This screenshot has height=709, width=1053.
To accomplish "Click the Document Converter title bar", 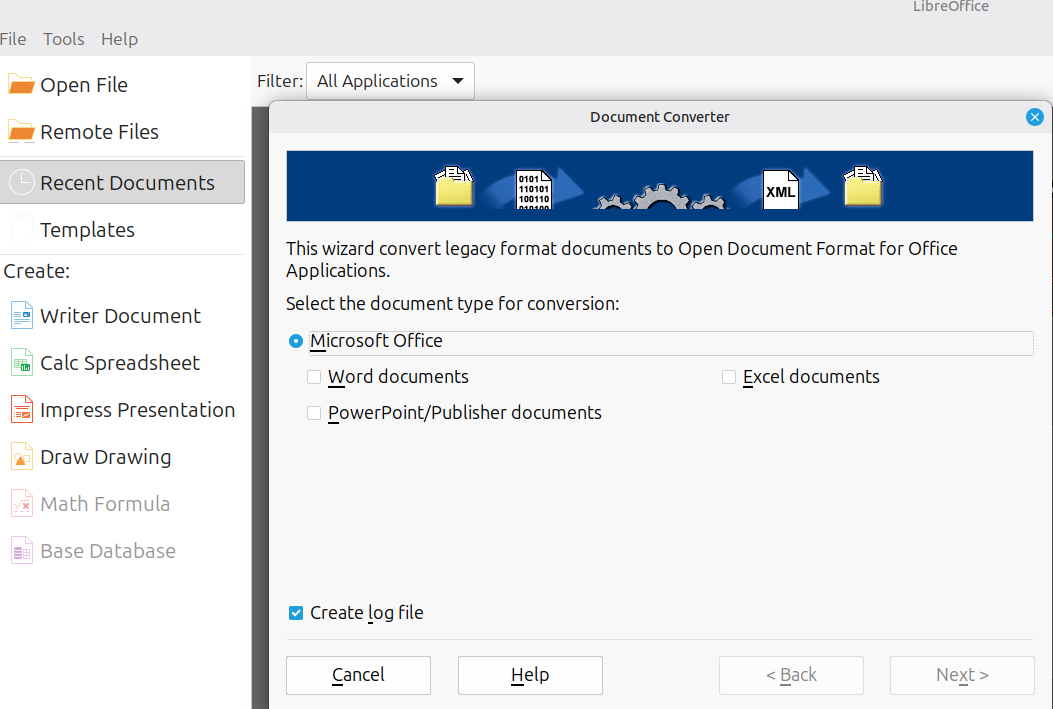I will coord(659,117).
